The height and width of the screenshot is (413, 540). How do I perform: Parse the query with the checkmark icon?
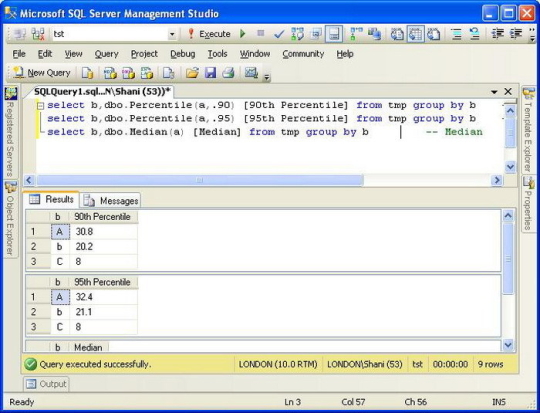279,34
